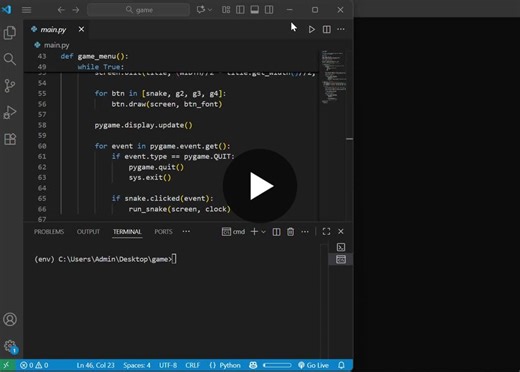Image resolution: width=520 pixels, height=372 pixels.
Task: Select the TERMINAL panel tab
Action: click(127, 232)
